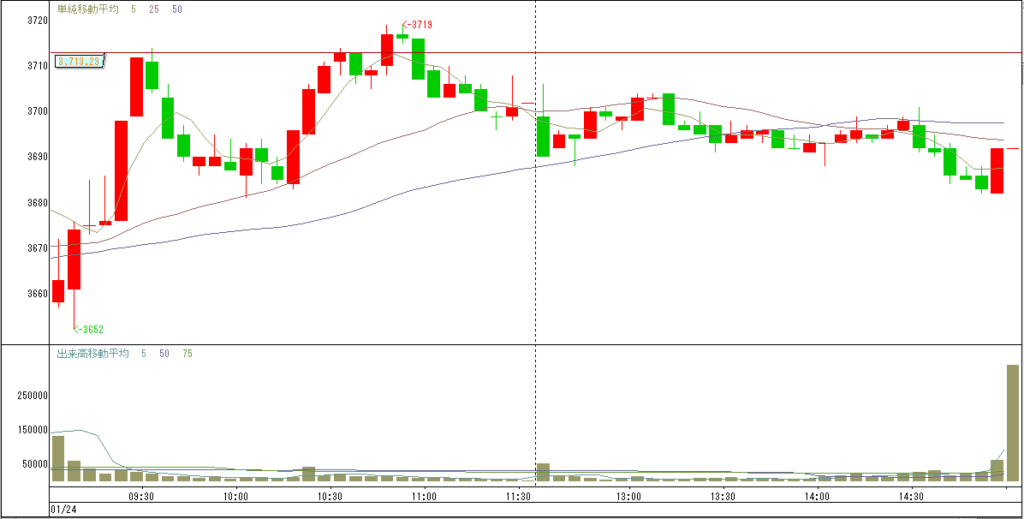The width and height of the screenshot is (1024, 519).
Task: Select the 25-period simple moving average label
Action: (x=154, y=10)
